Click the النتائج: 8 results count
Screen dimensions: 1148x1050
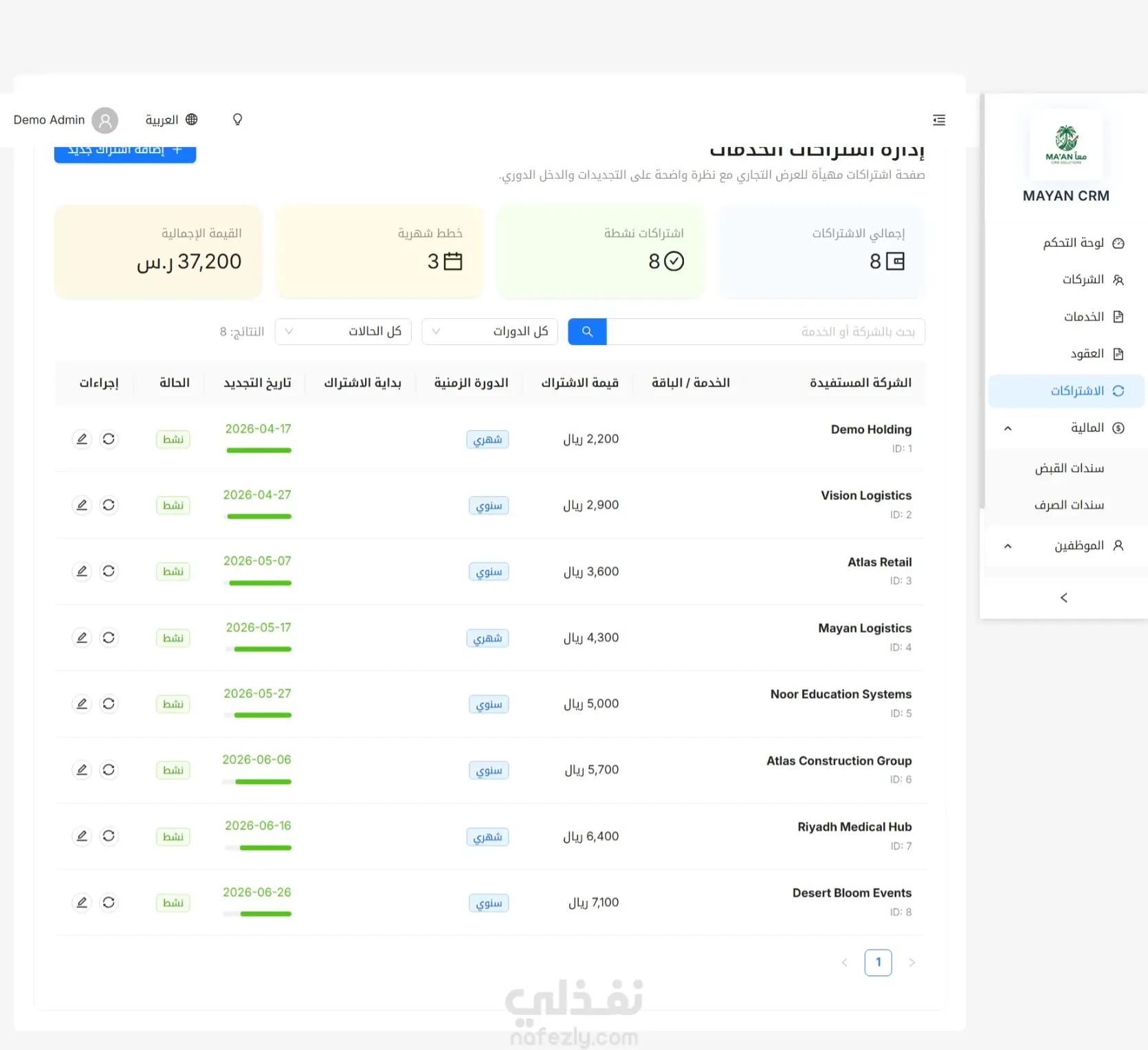pos(242,331)
